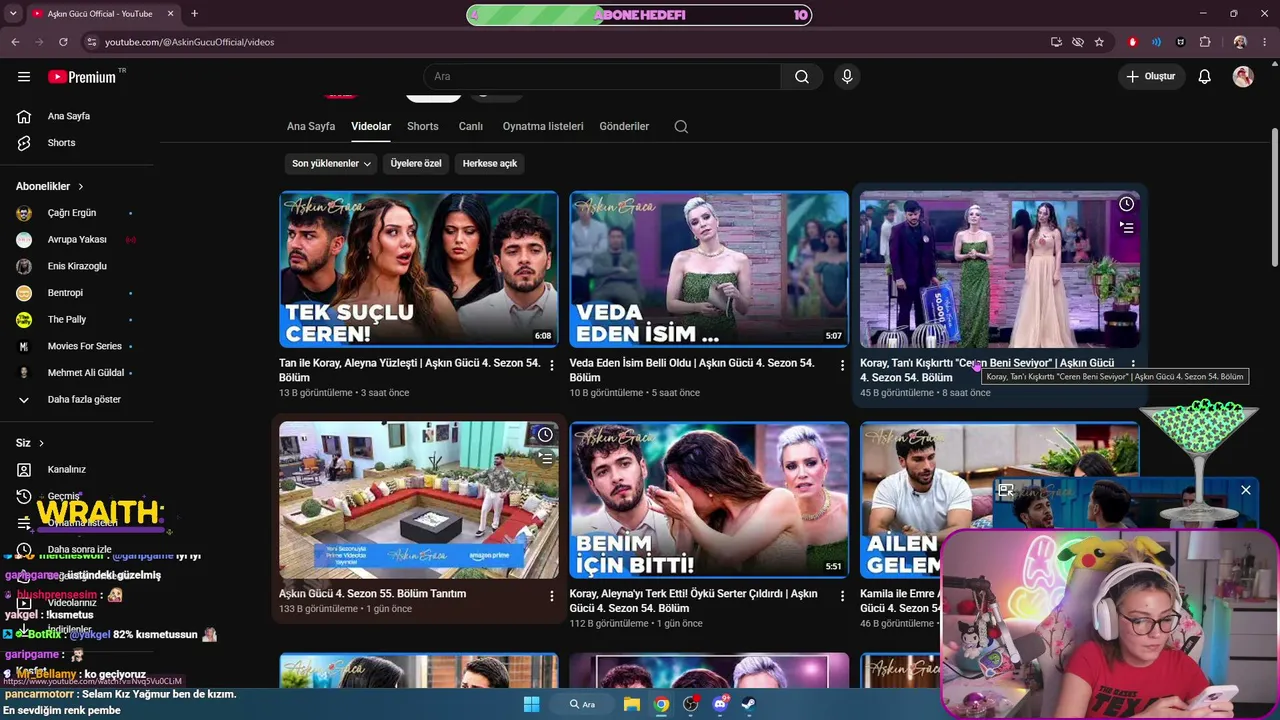
Task: Open the Chrome extensions puzzle menu
Action: (1205, 42)
